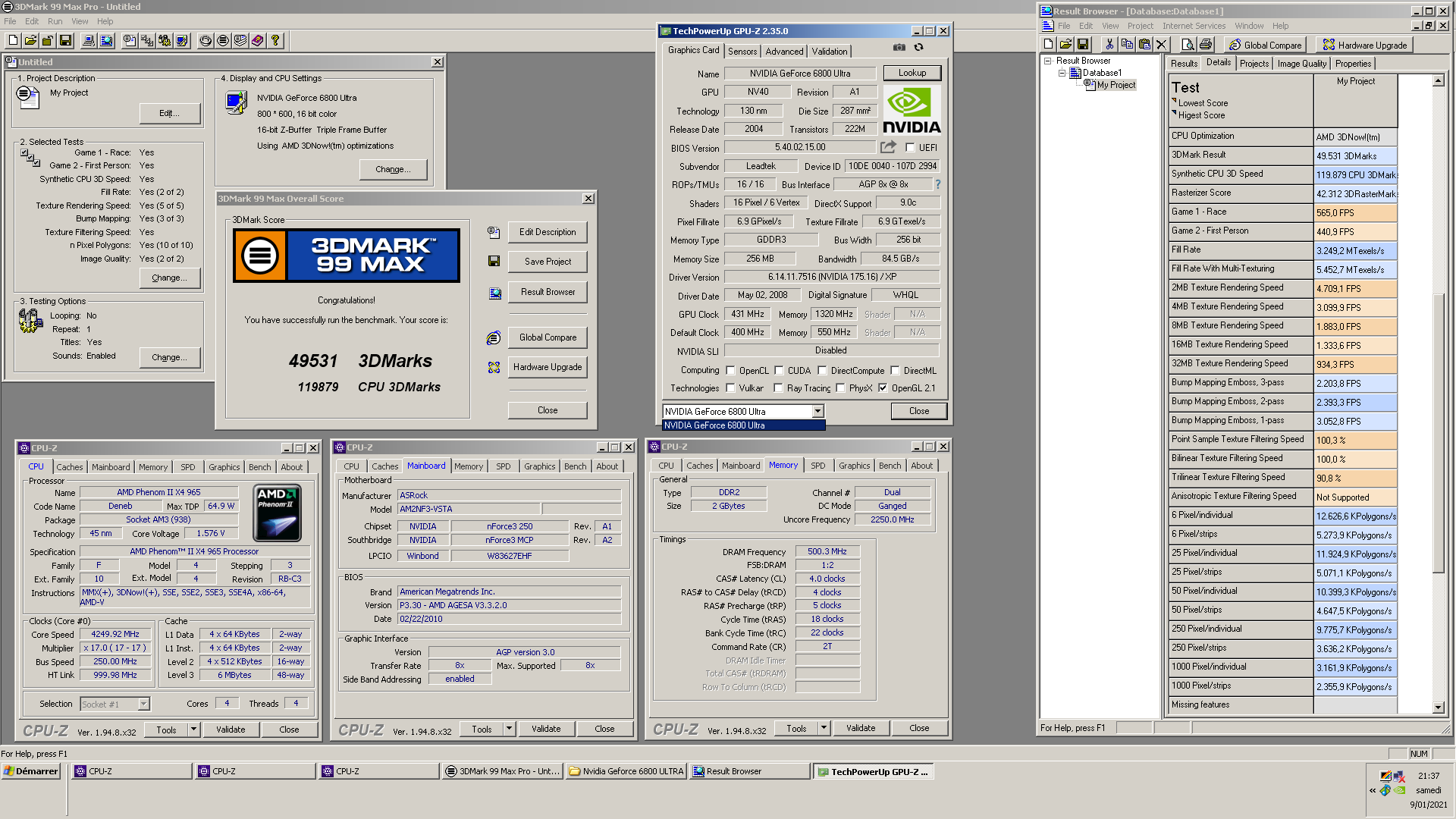Toggle the Ray Tracing checkbox in GPU-Z
The image size is (1456, 819).
[x=778, y=388]
